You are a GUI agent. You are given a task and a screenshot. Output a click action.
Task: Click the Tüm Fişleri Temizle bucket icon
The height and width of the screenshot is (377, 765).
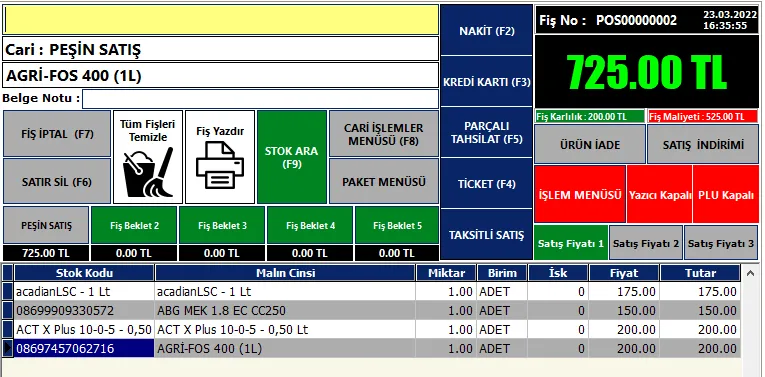pyautogui.click(x=148, y=172)
